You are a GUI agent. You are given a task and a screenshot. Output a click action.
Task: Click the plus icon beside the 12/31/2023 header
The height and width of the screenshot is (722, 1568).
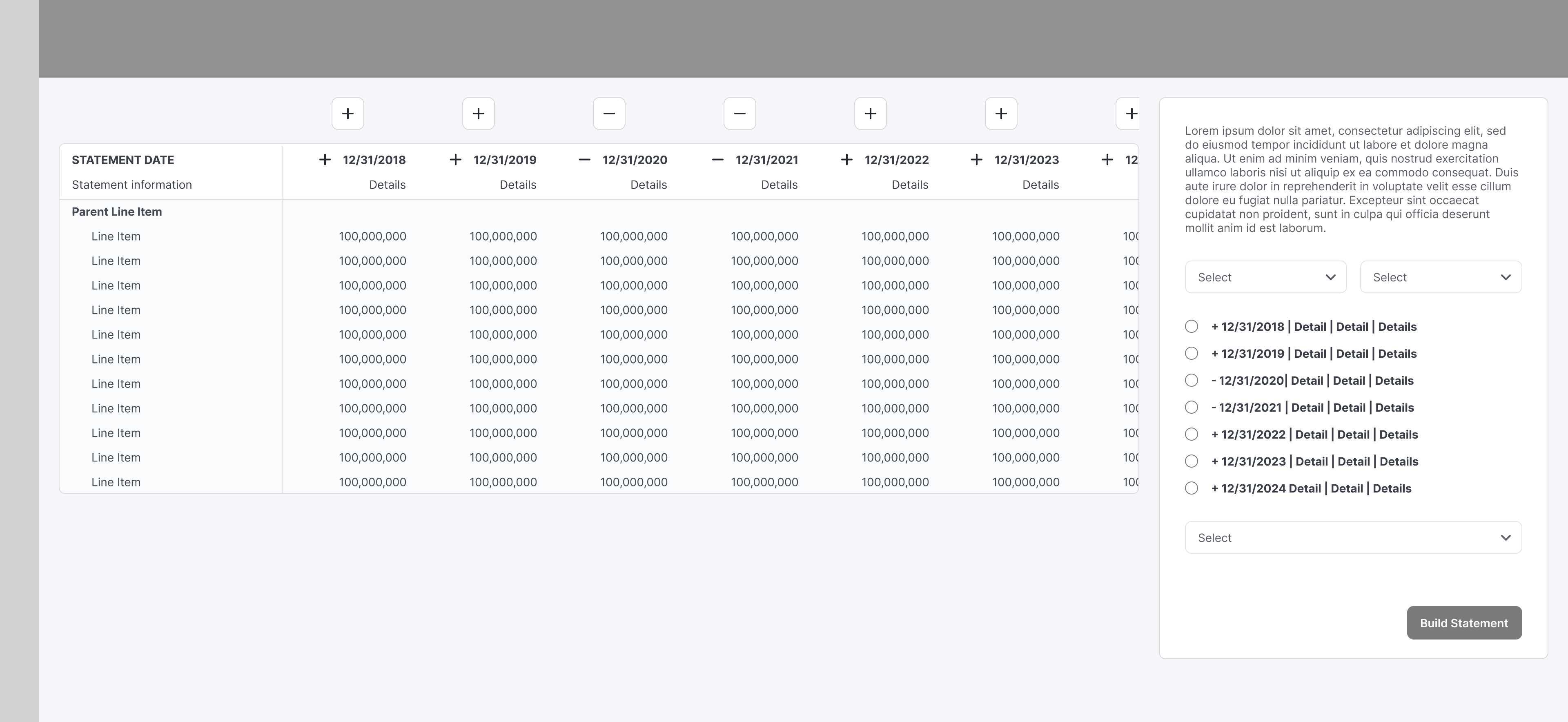tap(976, 160)
